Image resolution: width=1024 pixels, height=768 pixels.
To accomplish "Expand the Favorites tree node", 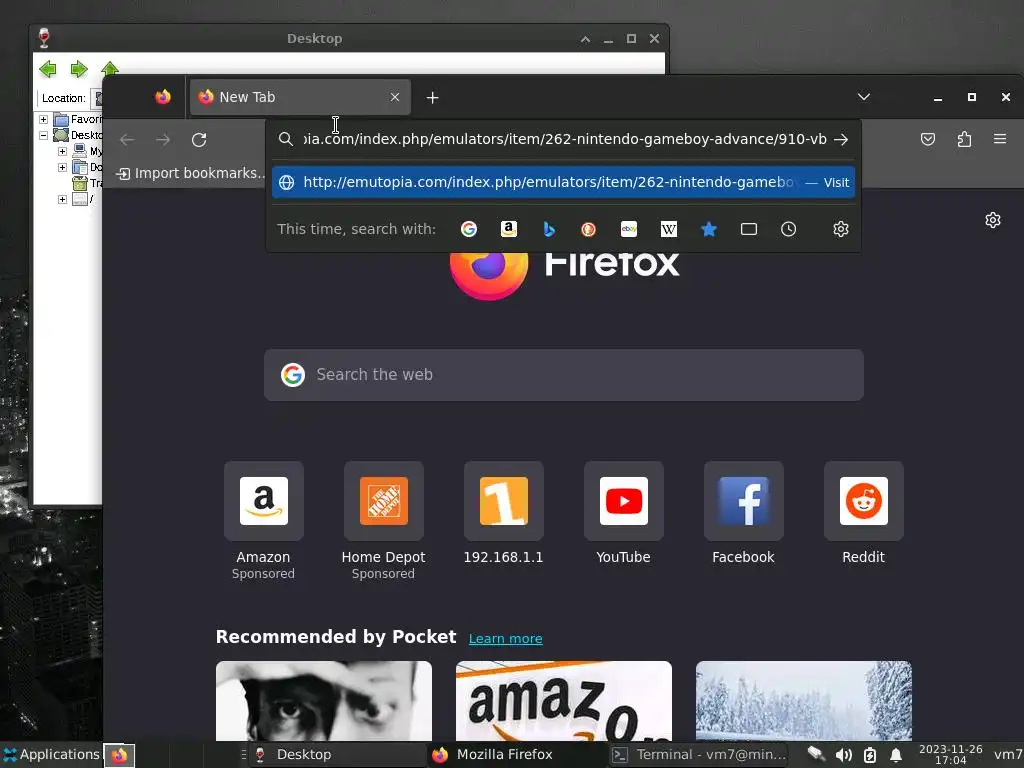I will [x=43, y=120].
